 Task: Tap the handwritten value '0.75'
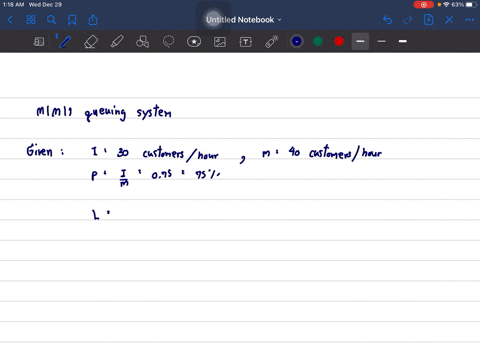[x=162, y=174]
